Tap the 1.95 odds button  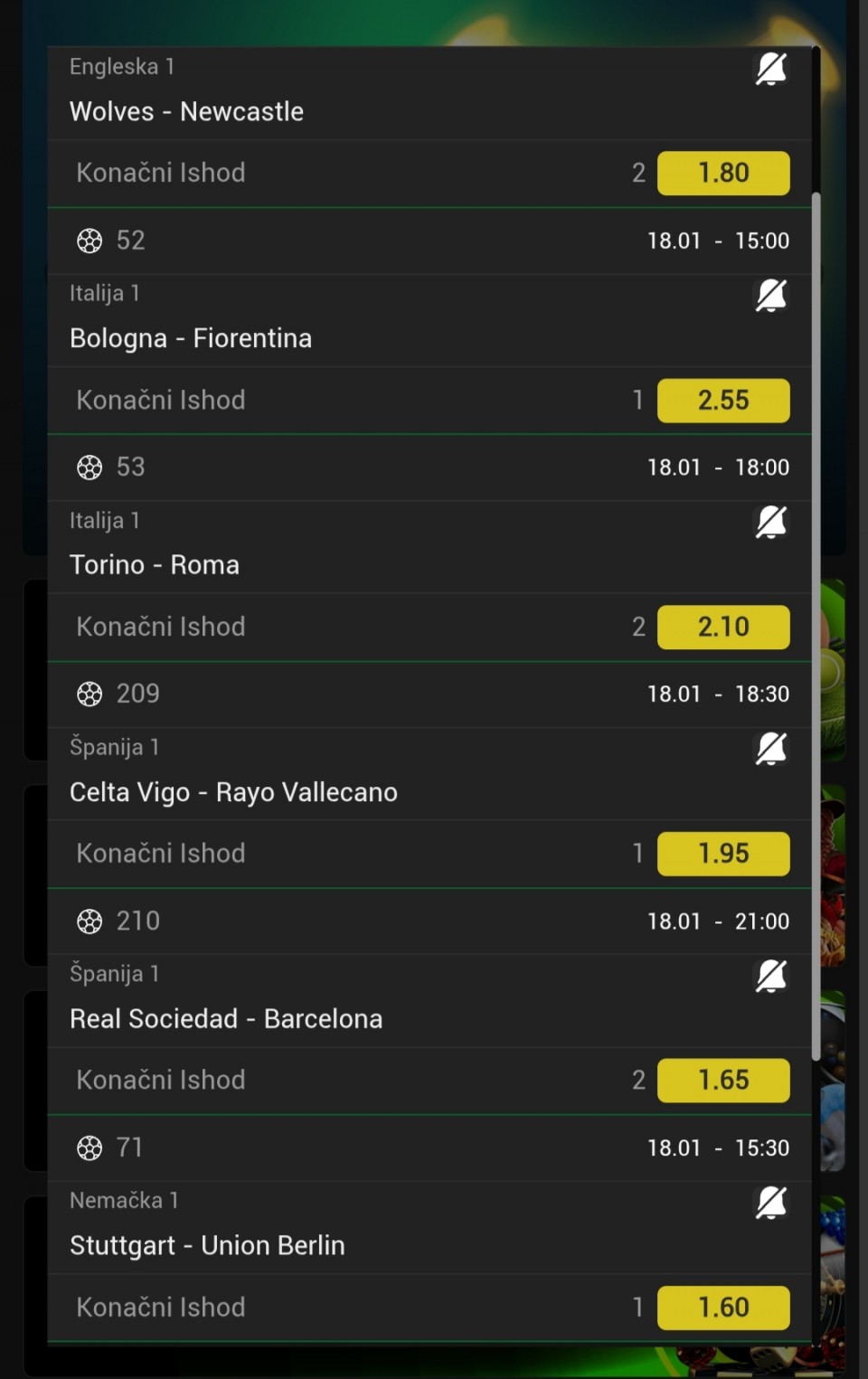tap(723, 854)
